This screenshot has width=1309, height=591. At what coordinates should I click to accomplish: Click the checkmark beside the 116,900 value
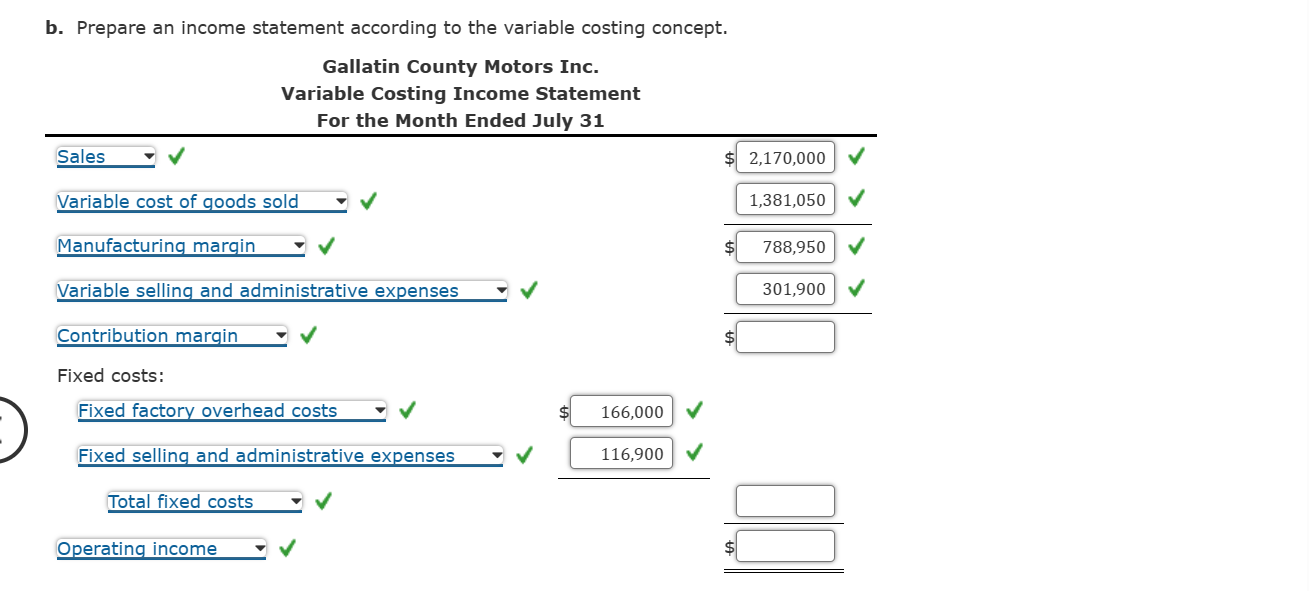click(x=693, y=453)
